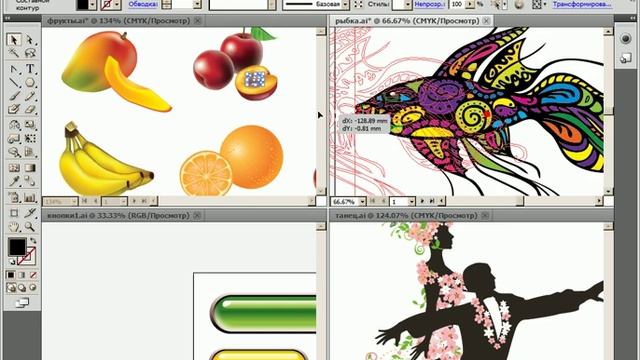Open the Трансформирова... transform link

pyautogui.click(x=582, y=4)
